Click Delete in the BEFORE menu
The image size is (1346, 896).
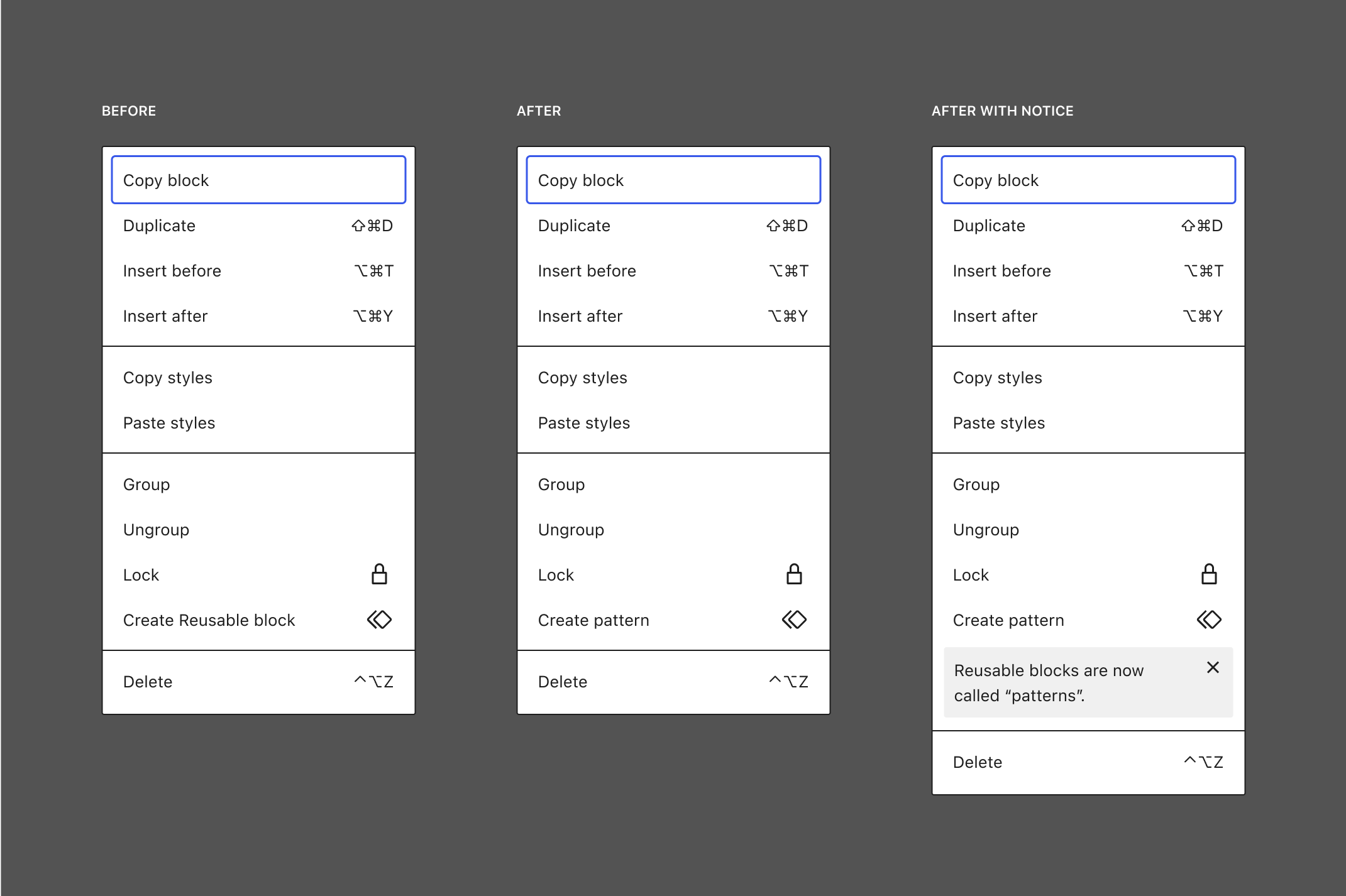click(148, 682)
